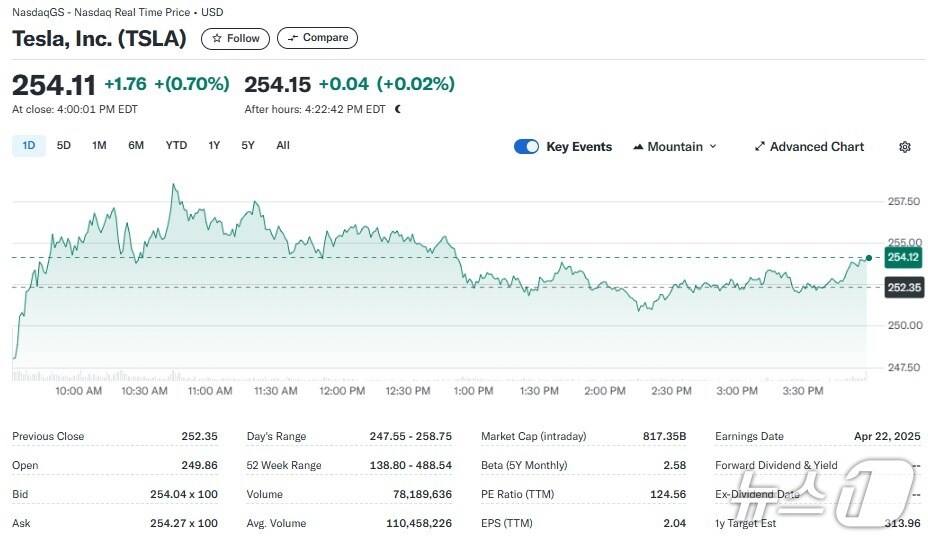This screenshot has height=541, width=928.
Task: Click the star icon in Follow button
Action: [x=217, y=38]
